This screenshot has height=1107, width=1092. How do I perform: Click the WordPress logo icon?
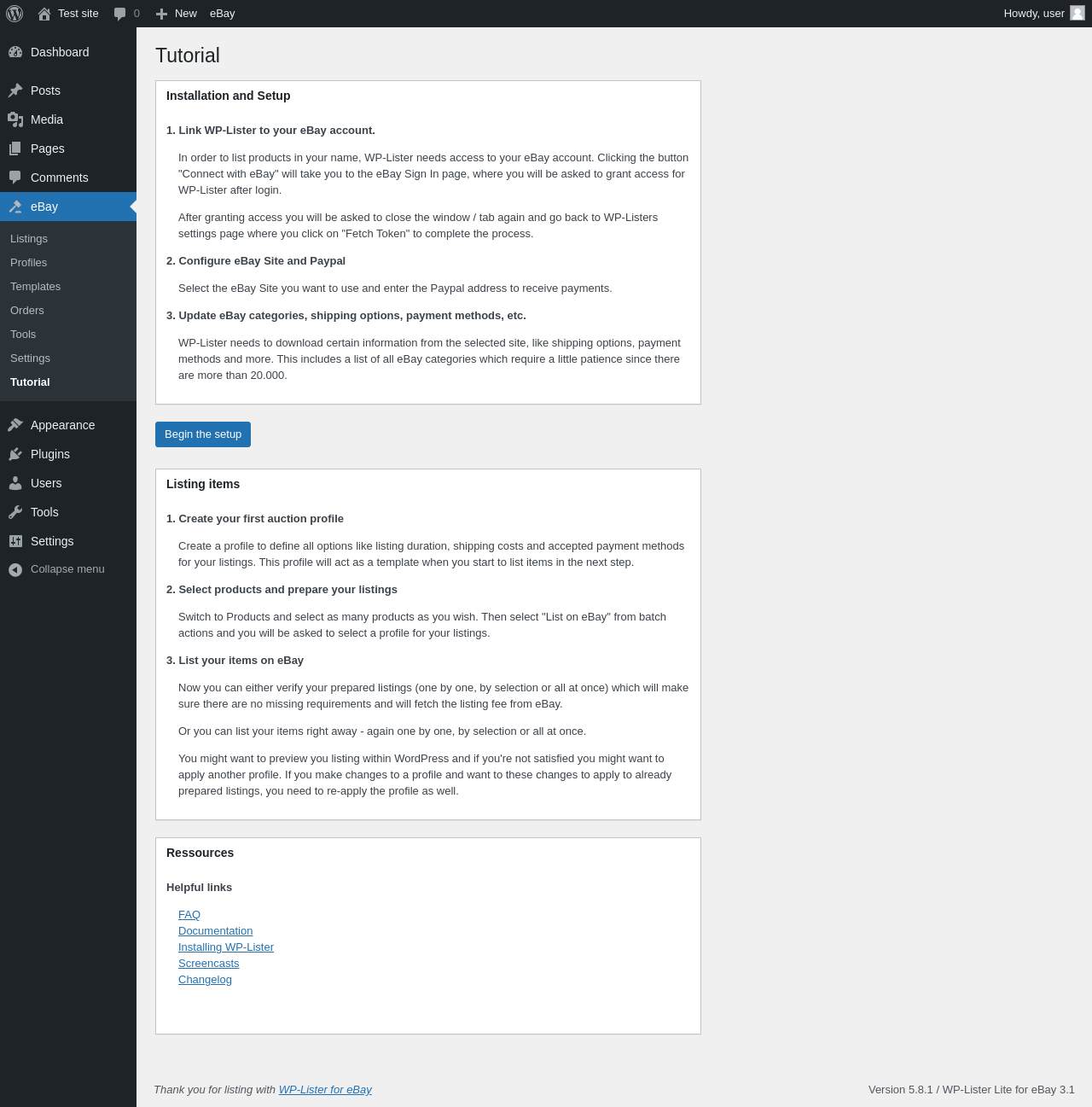tap(15, 14)
